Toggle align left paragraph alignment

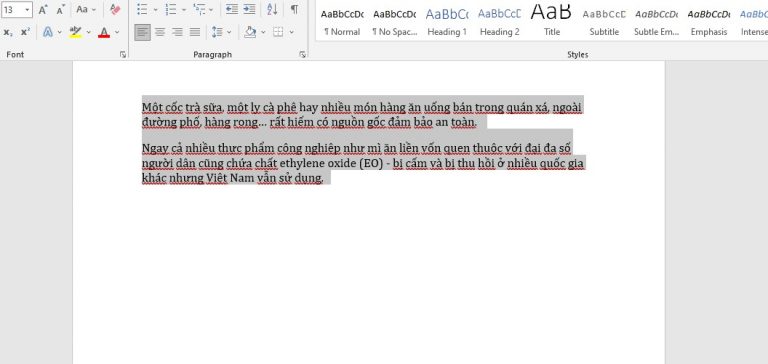click(143, 32)
